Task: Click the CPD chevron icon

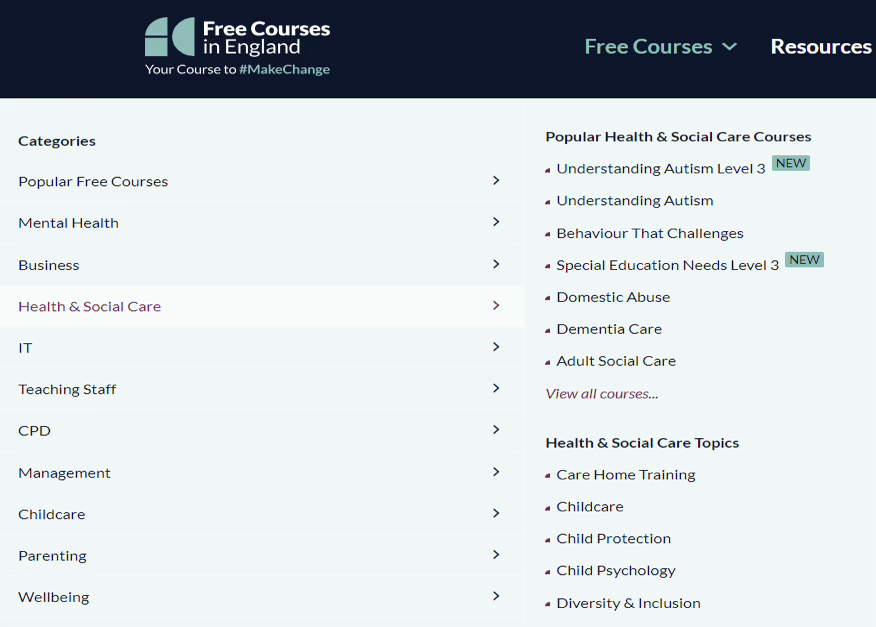Action: coord(496,430)
